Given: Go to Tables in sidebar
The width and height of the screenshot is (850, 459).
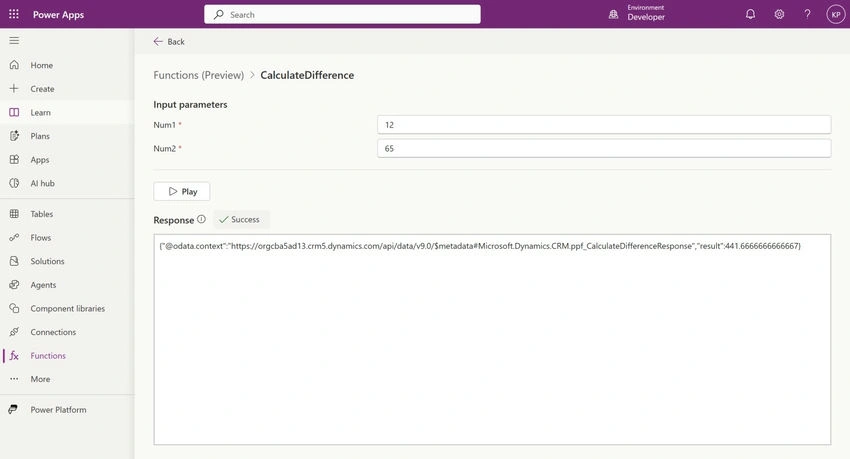Looking at the screenshot, I should (67, 214).
